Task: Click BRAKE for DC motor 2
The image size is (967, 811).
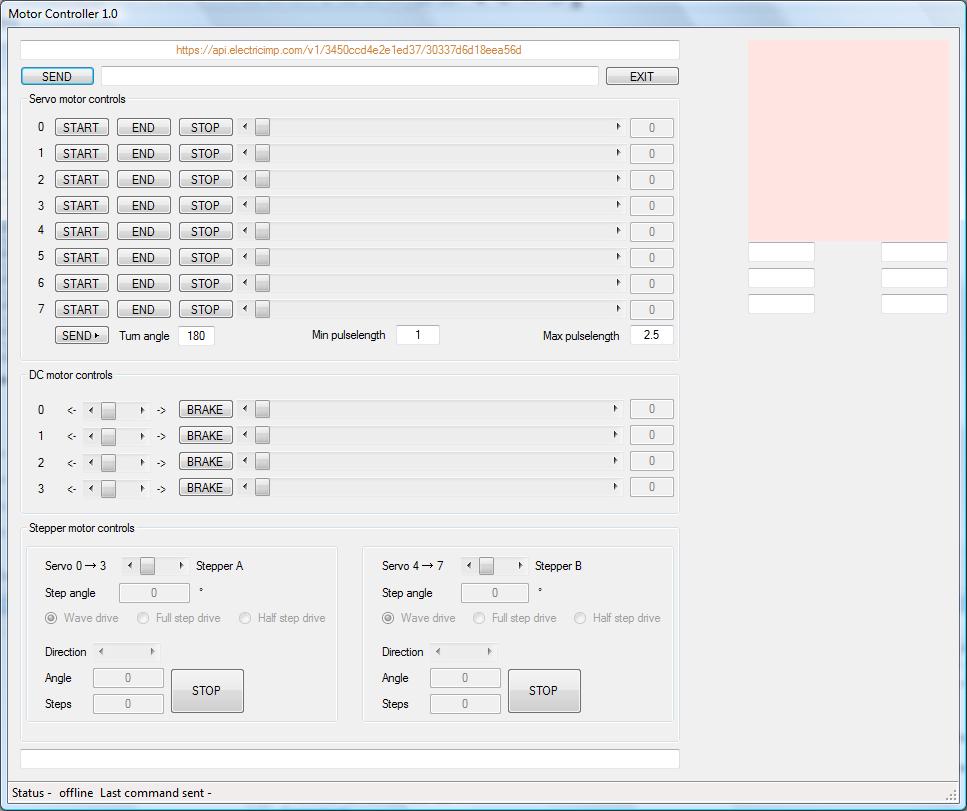Action: pos(205,461)
